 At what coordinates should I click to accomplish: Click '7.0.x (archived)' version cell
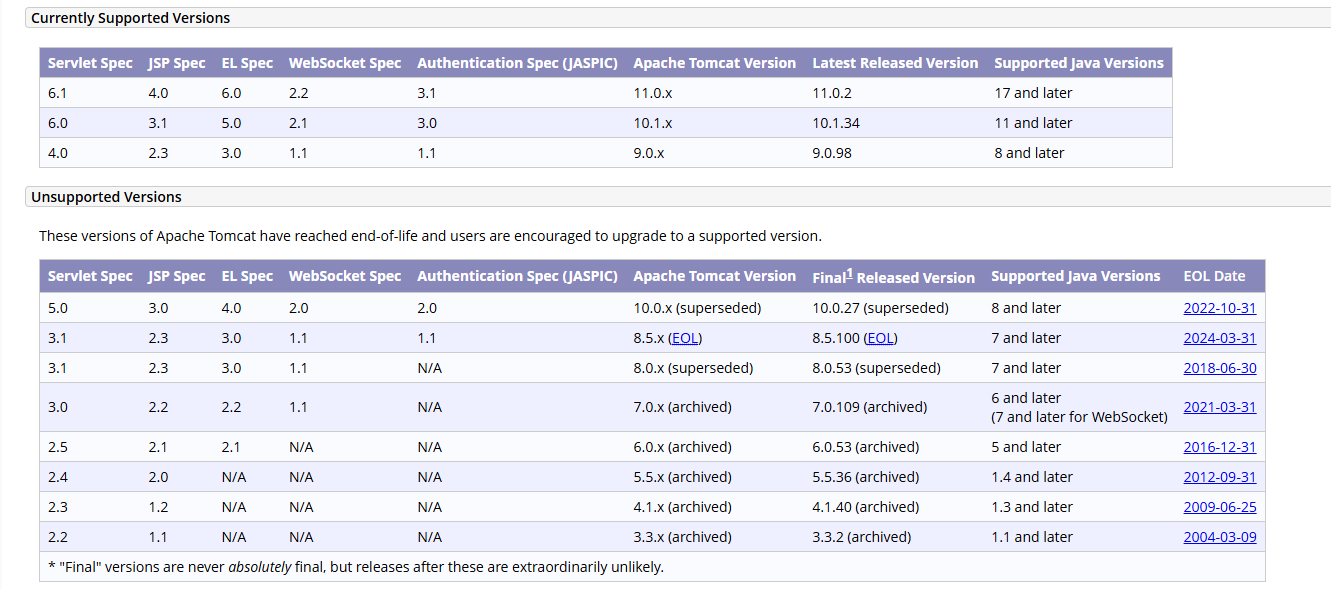click(682, 407)
